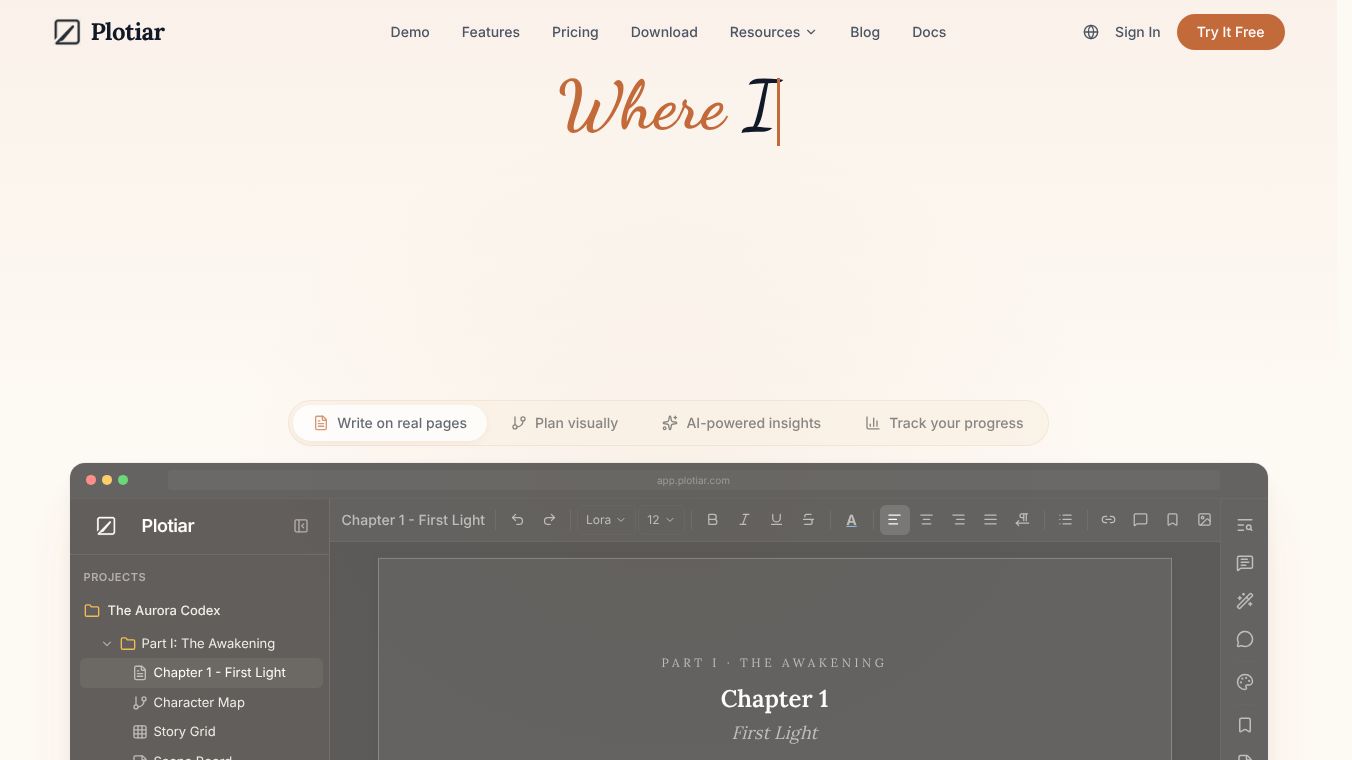1352x760 pixels.
Task: Open the Lora font dropdown
Action: [605, 520]
